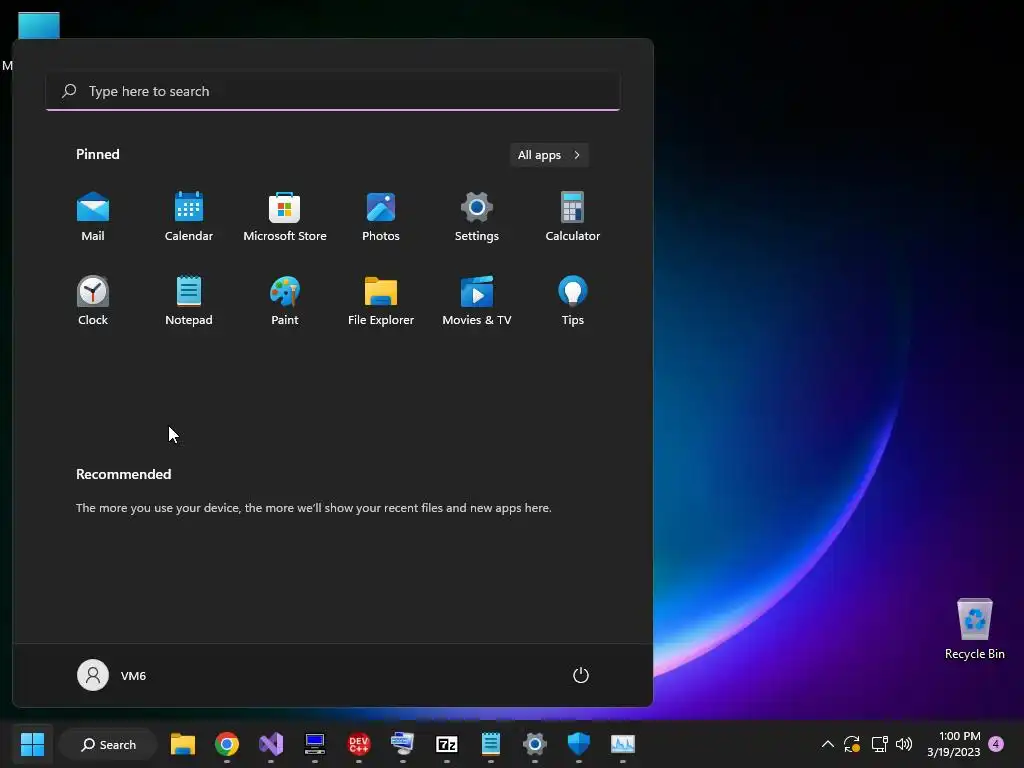Open File Explorer from the Pinned apps
This screenshot has width=1024, height=768.
[381, 300]
